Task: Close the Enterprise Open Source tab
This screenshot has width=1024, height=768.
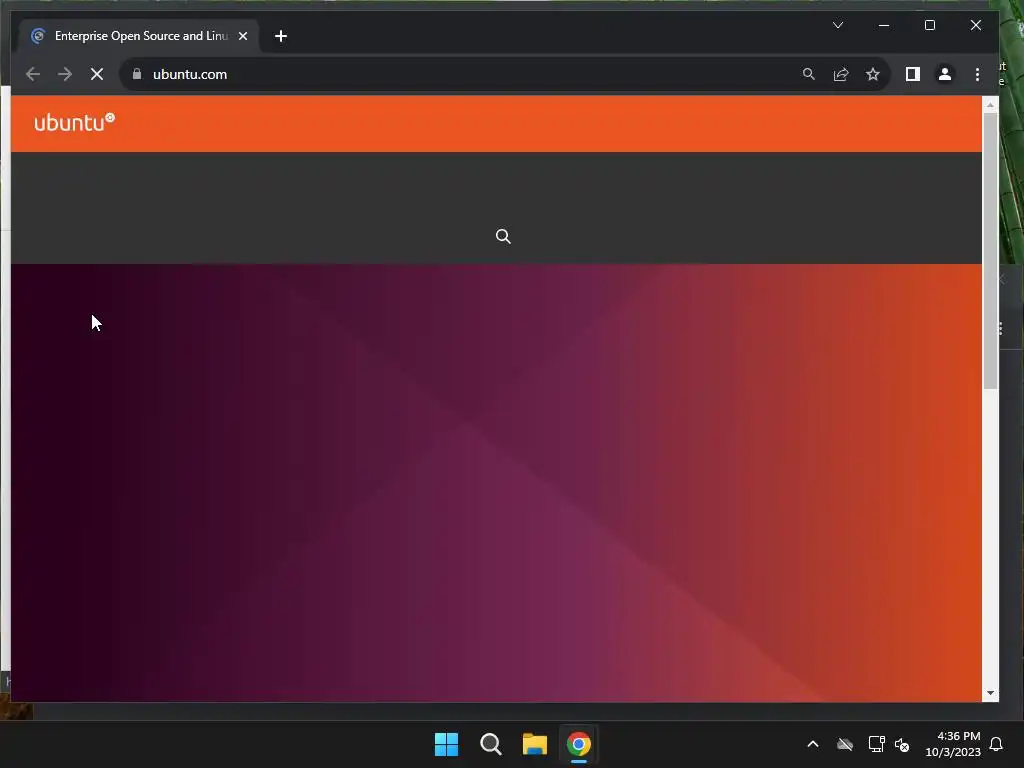Action: [x=243, y=36]
